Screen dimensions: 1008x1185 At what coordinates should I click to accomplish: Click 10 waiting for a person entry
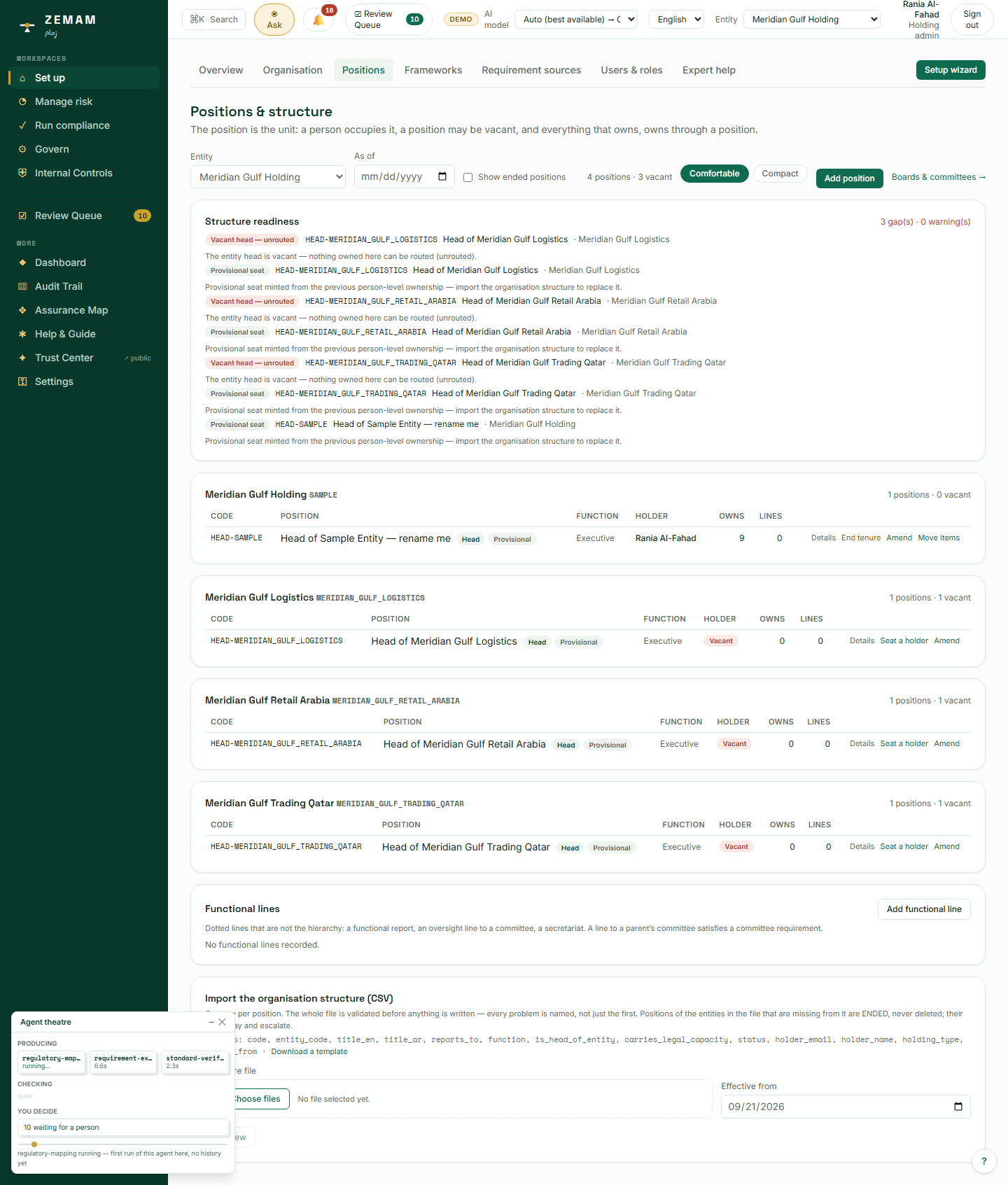[123, 1128]
